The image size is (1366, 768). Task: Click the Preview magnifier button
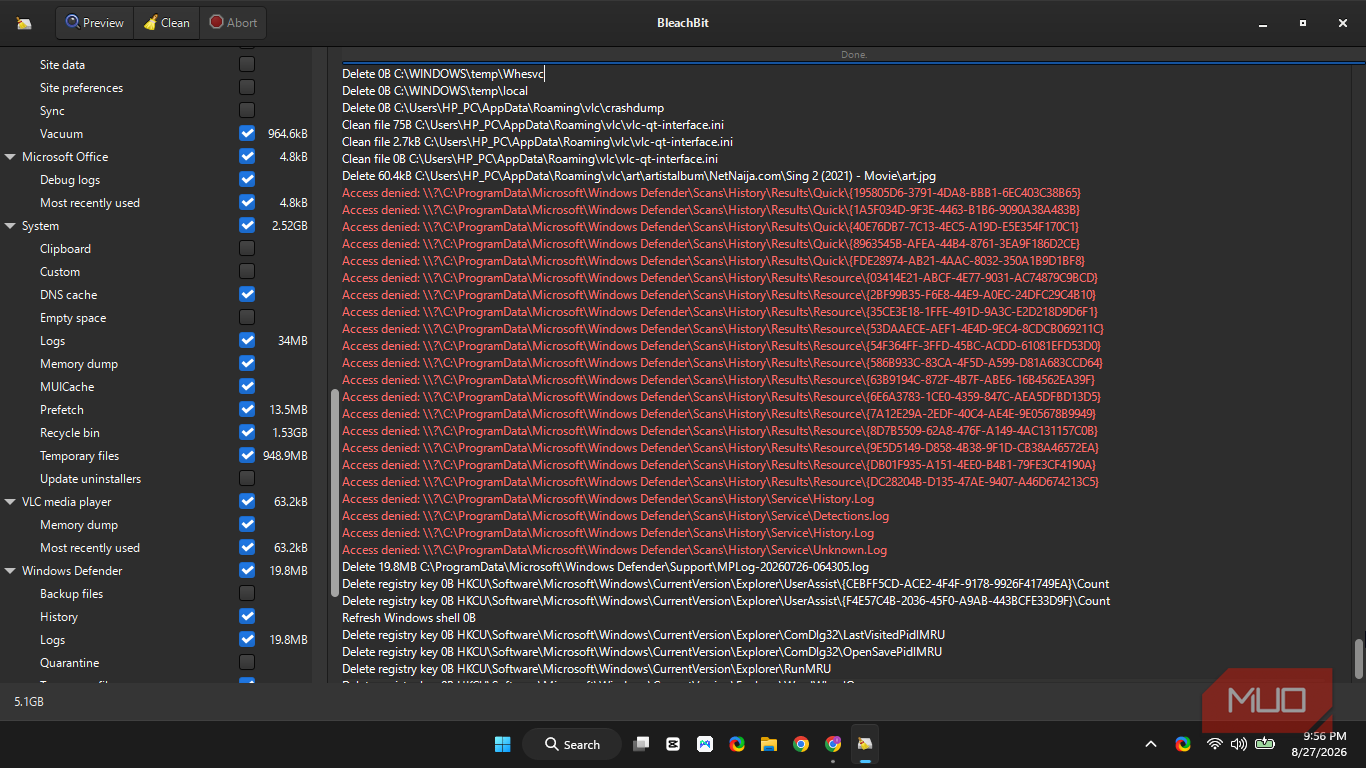click(95, 22)
